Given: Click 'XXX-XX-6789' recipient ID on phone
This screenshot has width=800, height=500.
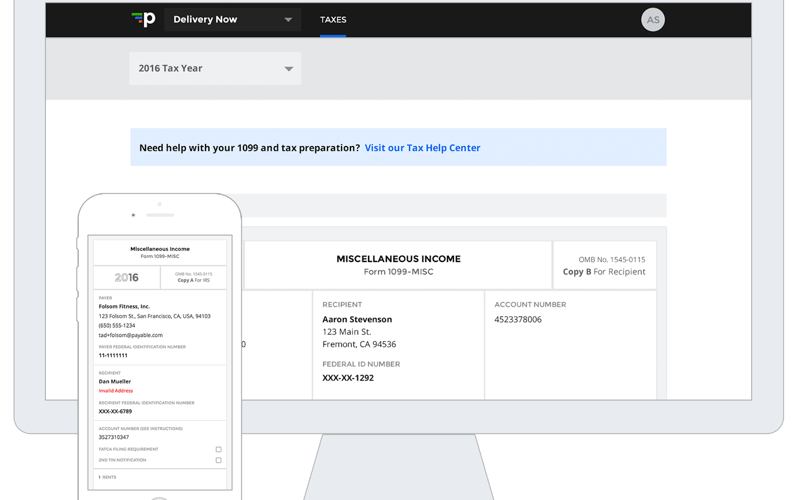Looking at the screenshot, I should (115, 411).
